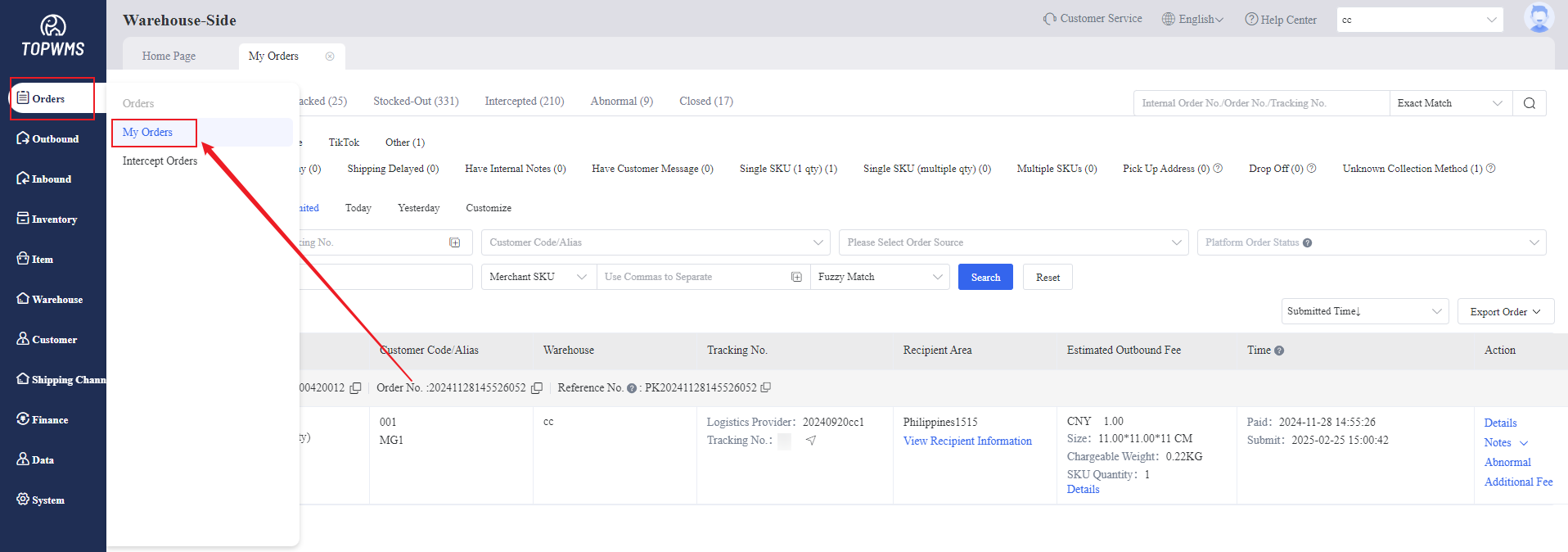Click the magnifier search icon at top right
1568x552 pixels.
1529,103
